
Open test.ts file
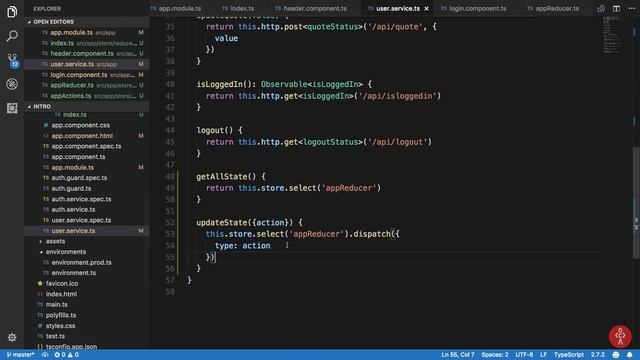click(x=55, y=336)
